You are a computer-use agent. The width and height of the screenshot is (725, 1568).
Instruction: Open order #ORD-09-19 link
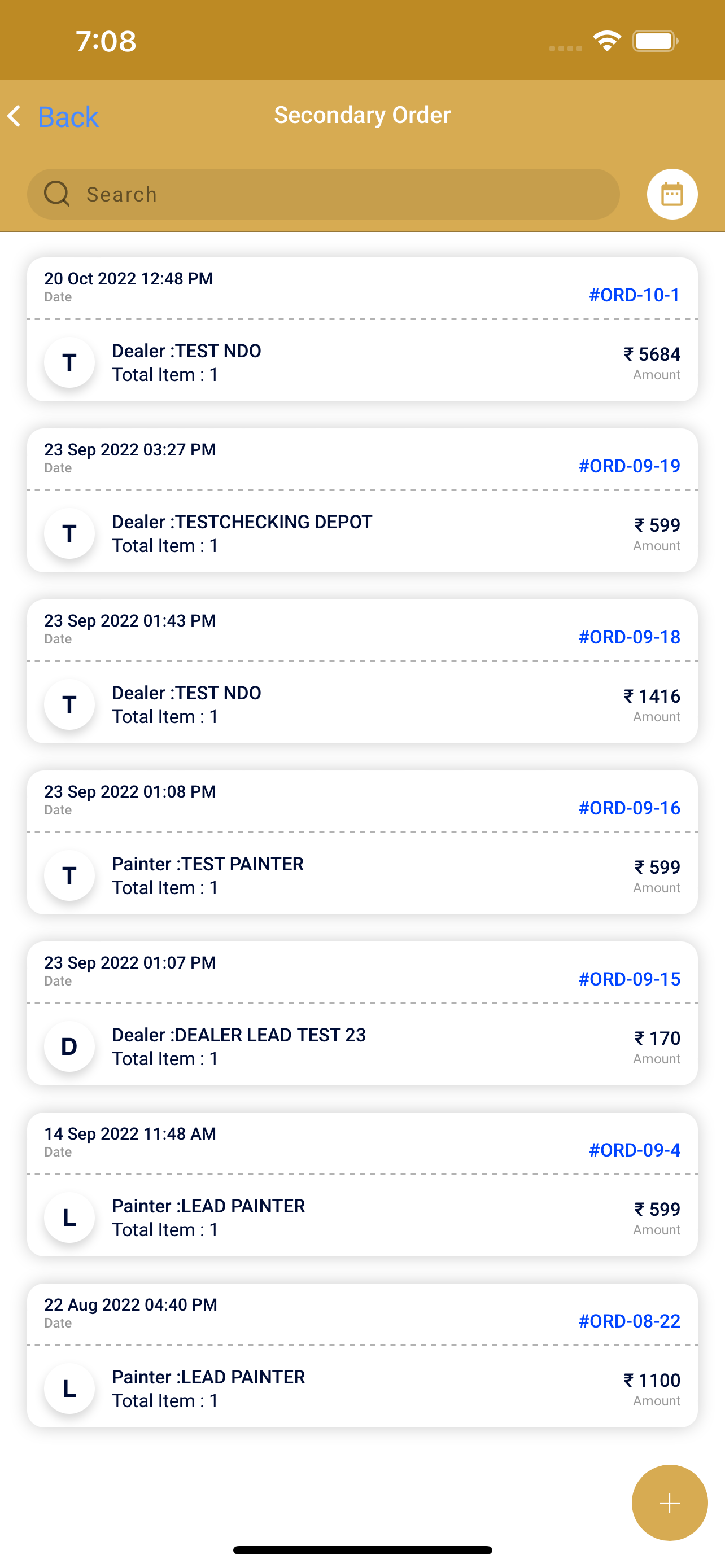[x=629, y=466]
